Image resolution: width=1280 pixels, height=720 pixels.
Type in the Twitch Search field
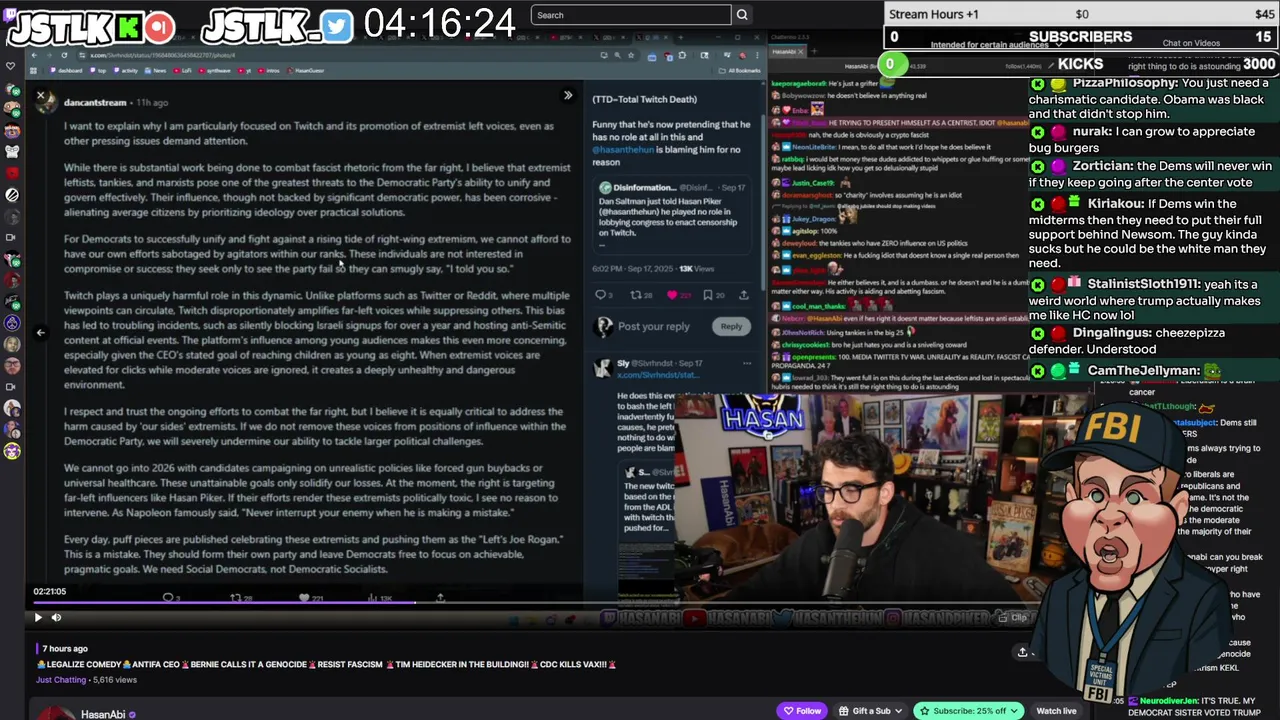coord(631,15)
